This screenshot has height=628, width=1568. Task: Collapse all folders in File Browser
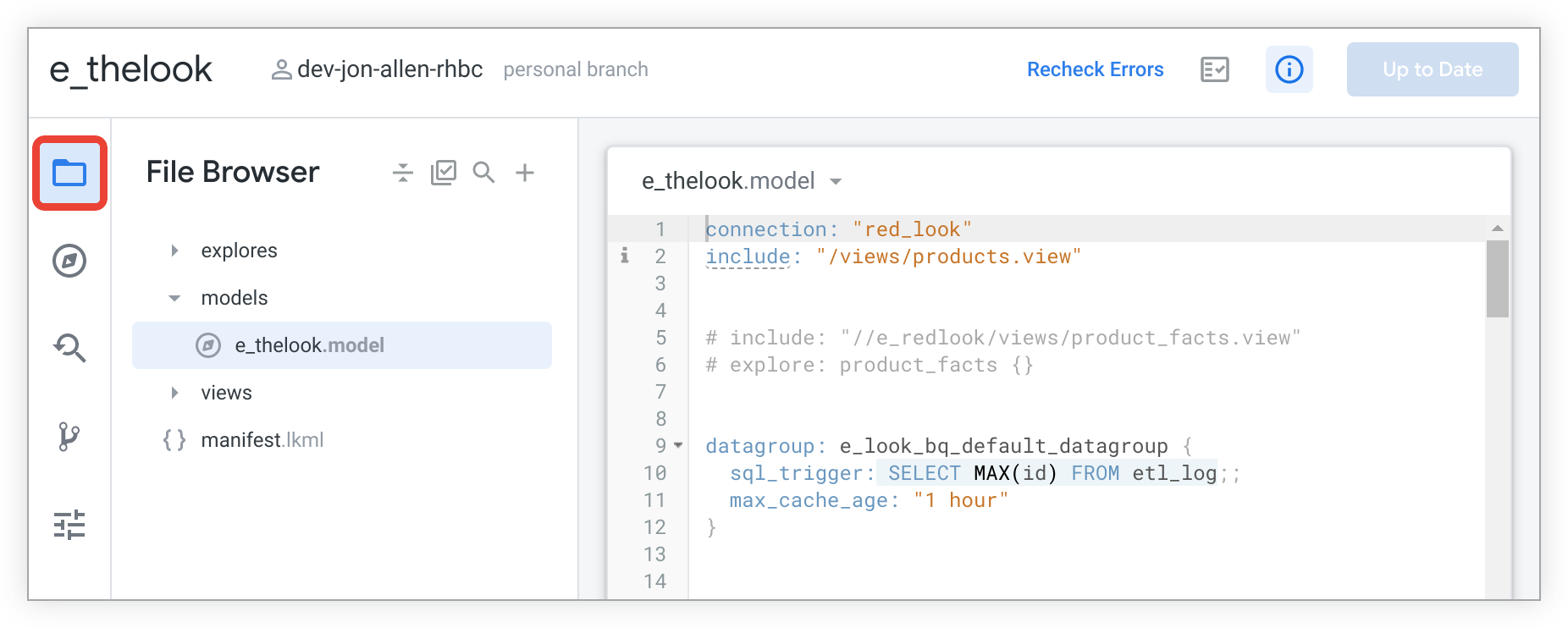[403, 173]
